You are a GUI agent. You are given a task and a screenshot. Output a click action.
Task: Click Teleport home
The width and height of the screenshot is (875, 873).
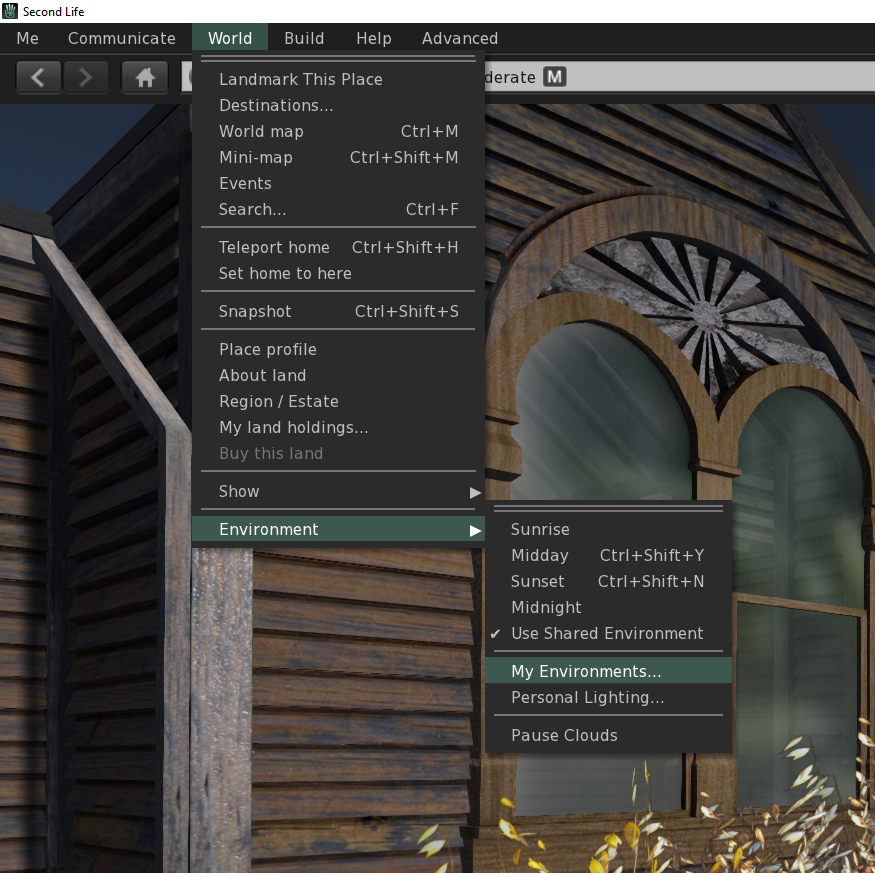point(274,247)
